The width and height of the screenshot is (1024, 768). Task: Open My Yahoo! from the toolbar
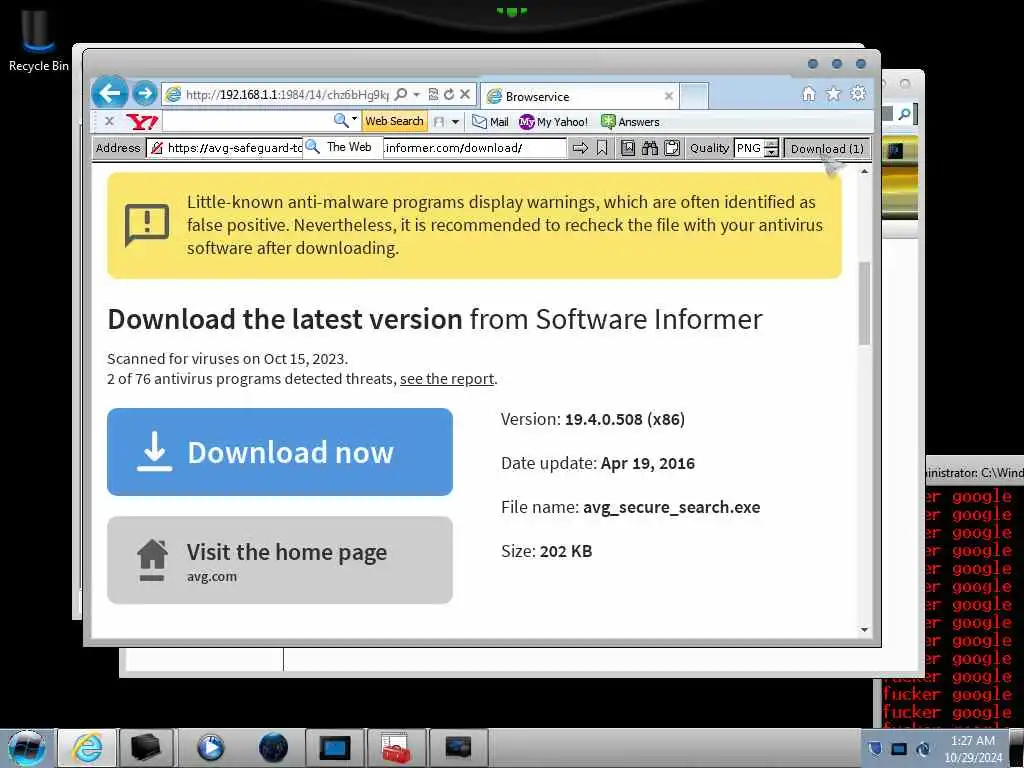(554, 122)
